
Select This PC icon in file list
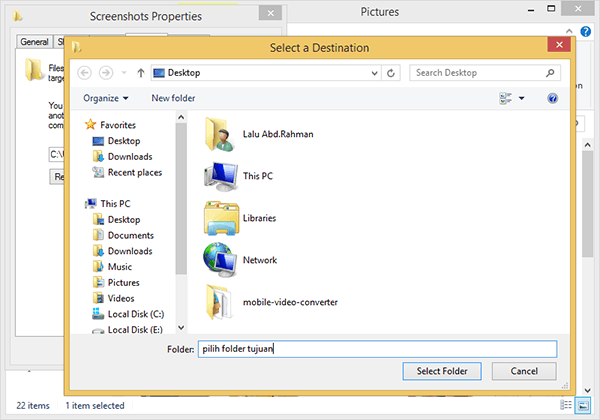[221, 176]
